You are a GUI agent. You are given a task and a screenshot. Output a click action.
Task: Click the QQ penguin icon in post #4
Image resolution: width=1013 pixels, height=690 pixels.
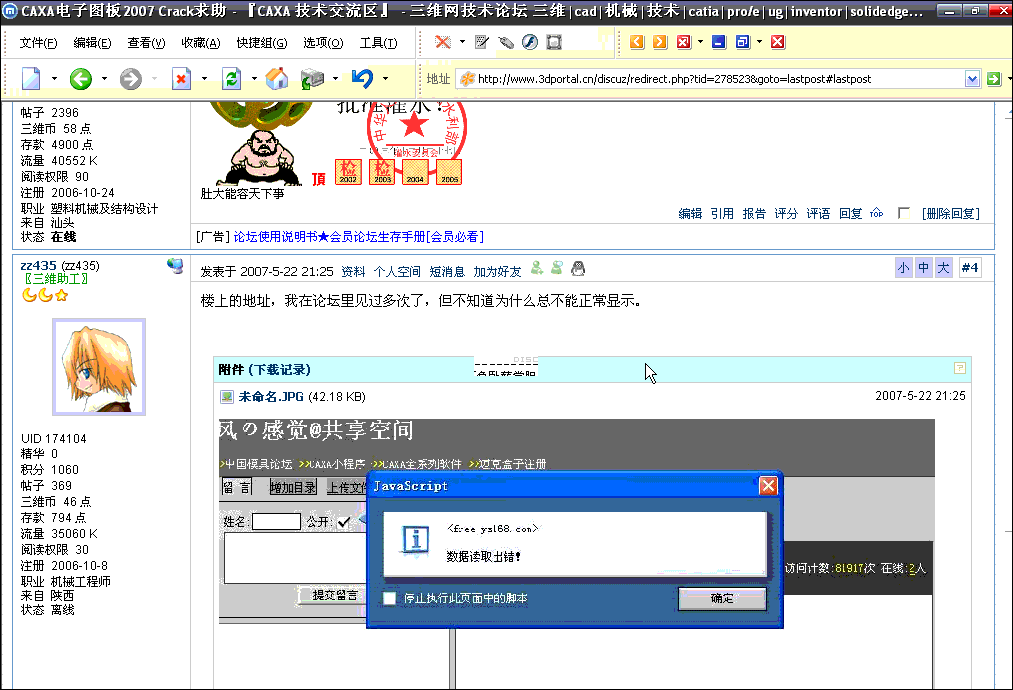578,268
